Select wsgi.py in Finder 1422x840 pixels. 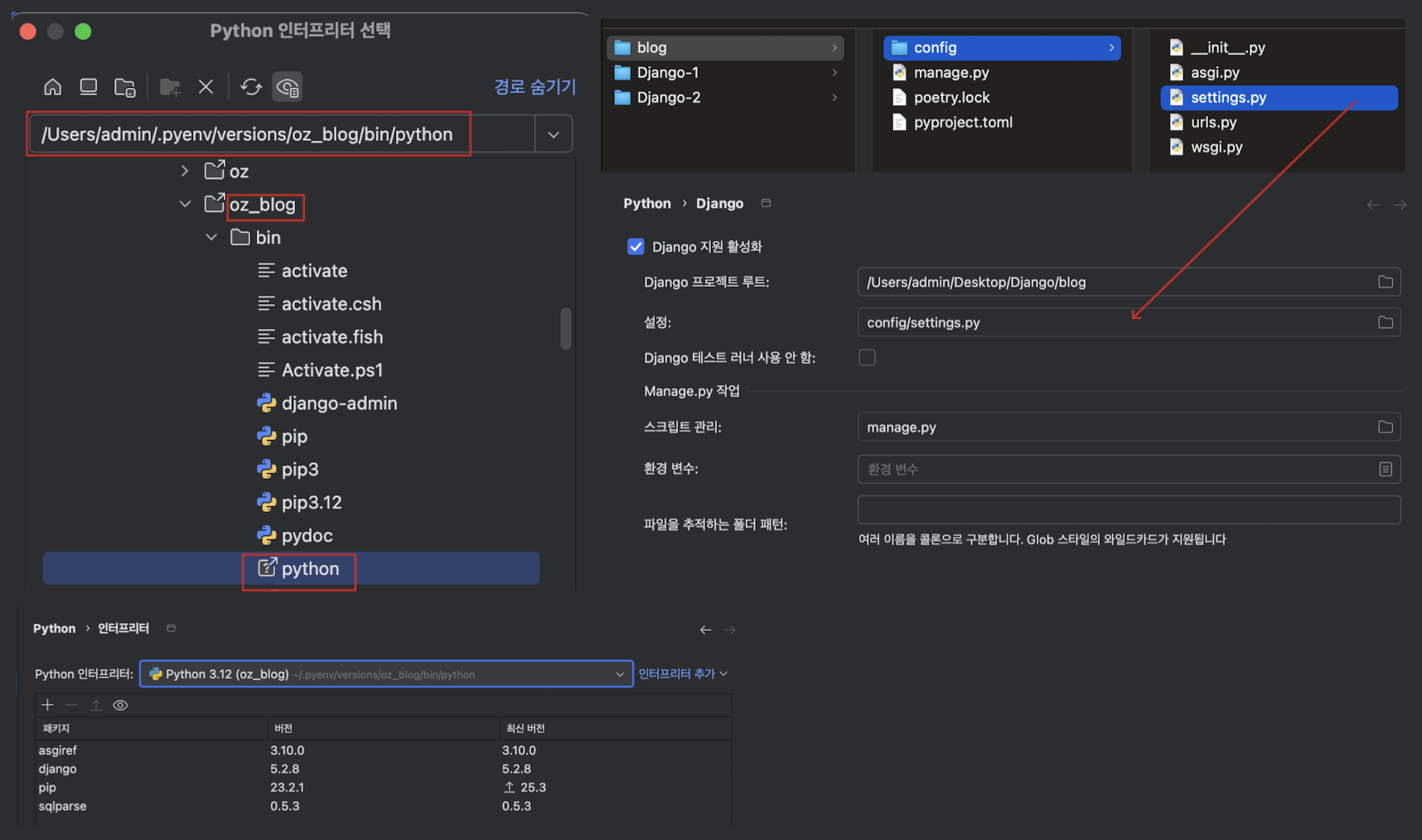[x=1279, y=147]
